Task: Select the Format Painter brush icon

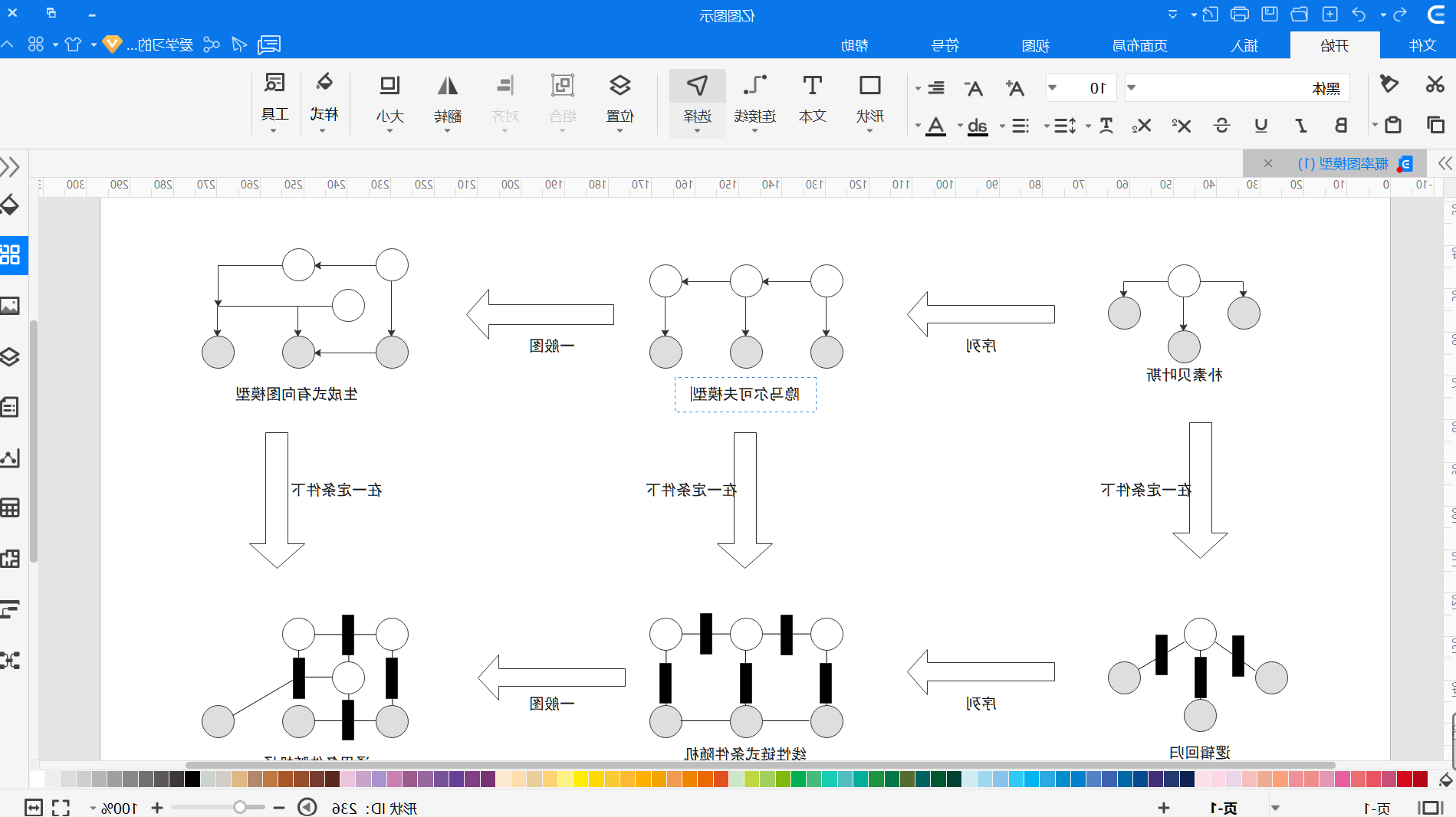Action: [x=1389, y=84]
